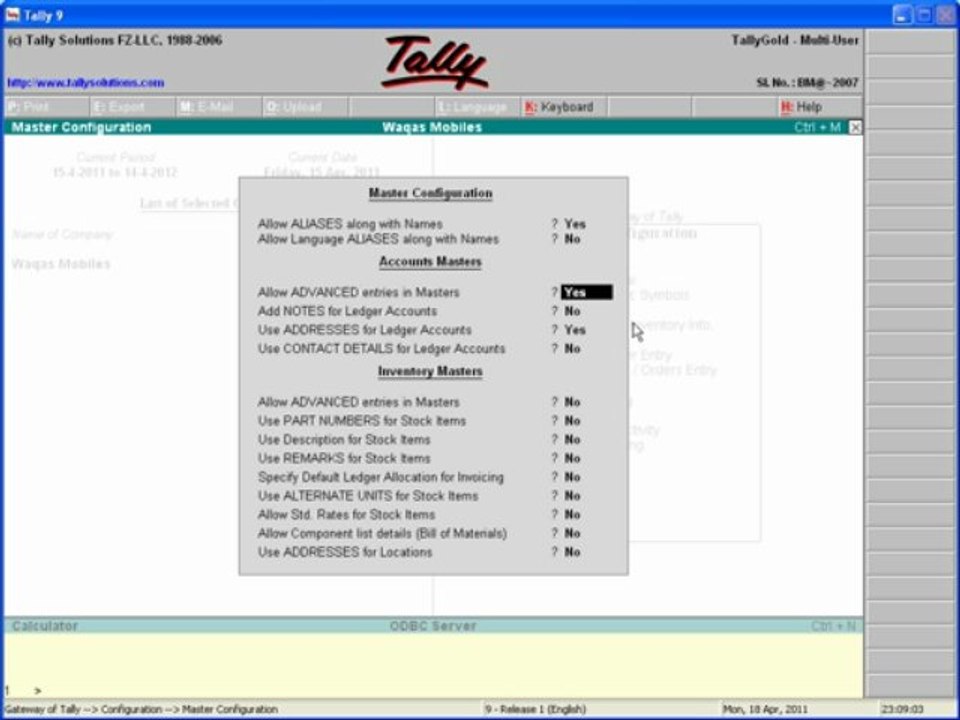Click the Mon, 18 Apr, 2011 date in status bar
The height and width of the screenshot is (720, 960).
[765, 710]
